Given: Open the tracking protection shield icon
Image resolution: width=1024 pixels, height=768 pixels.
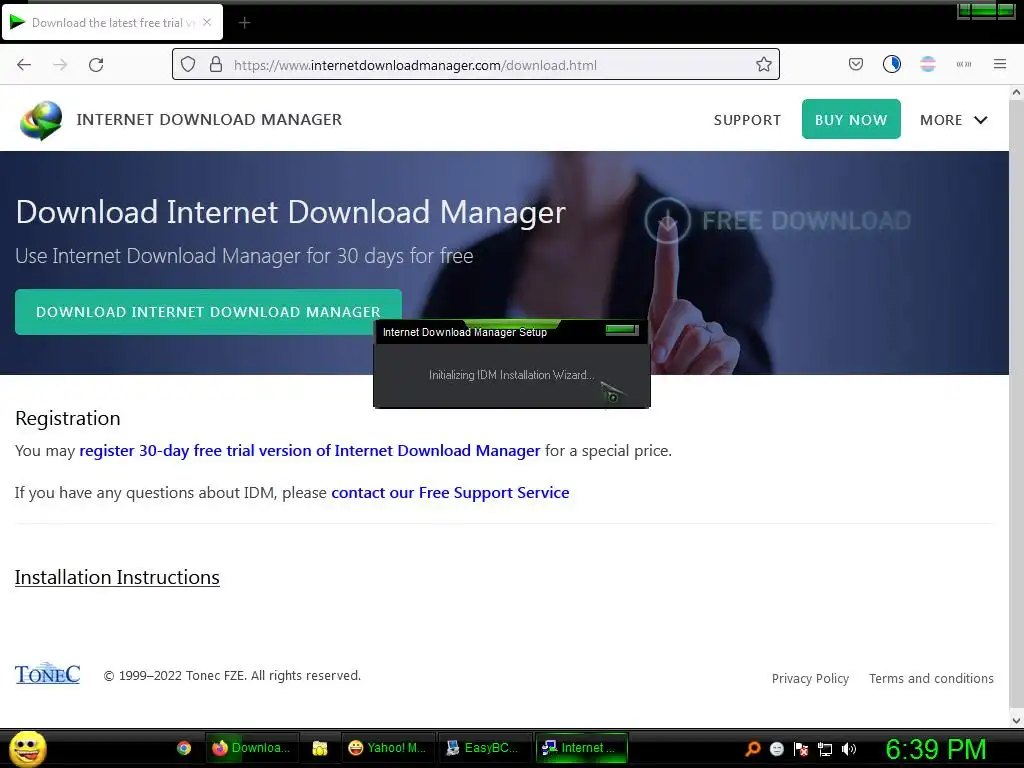Looking at the screenshot, I should [x=188, y=65].
